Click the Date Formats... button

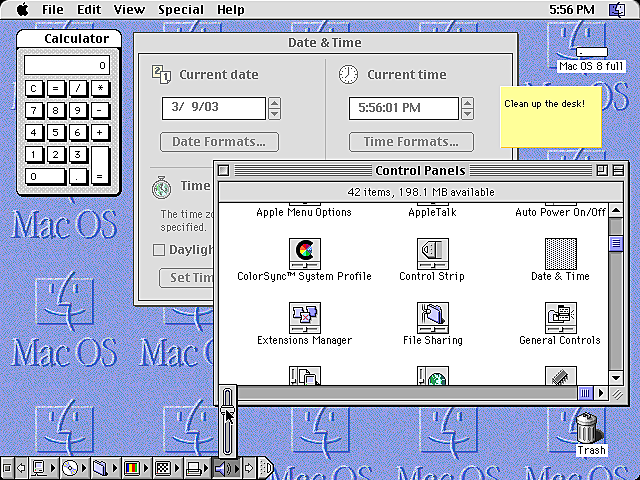tap(219, 142)
